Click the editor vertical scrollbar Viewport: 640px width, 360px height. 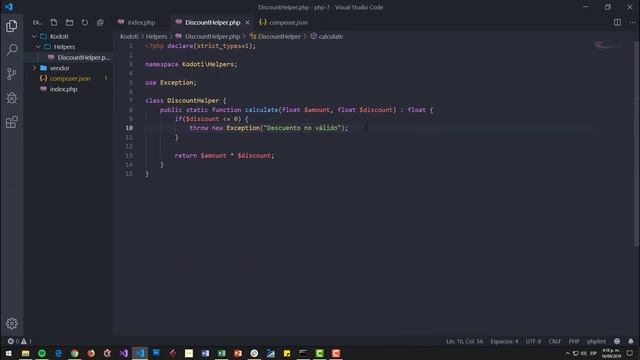(x=637, y=143)
